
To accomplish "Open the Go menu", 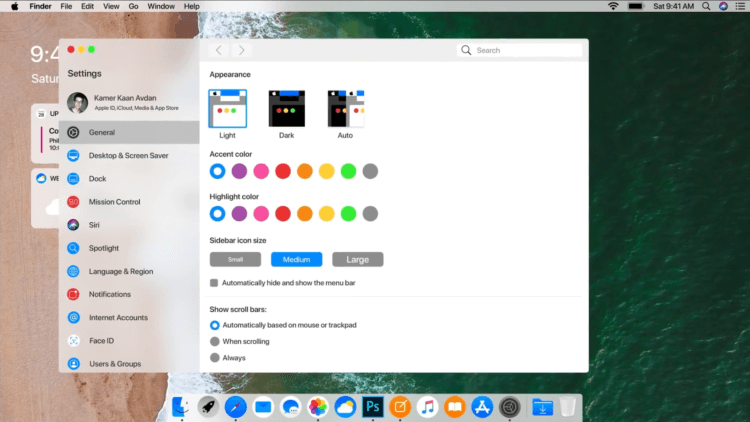I will (x=133, y=6).
